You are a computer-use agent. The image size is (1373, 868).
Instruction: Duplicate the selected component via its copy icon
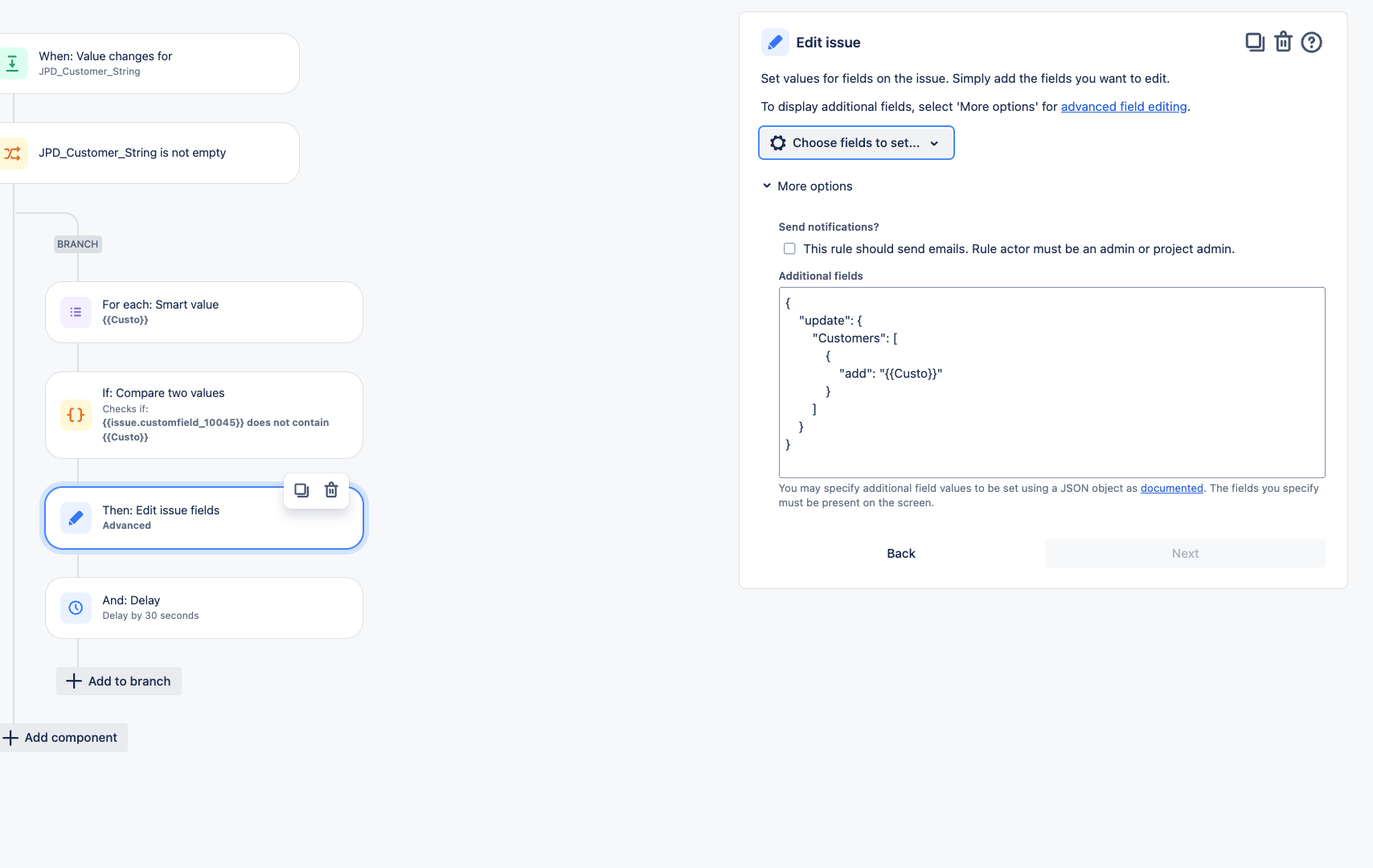click(x=301, y=490)
